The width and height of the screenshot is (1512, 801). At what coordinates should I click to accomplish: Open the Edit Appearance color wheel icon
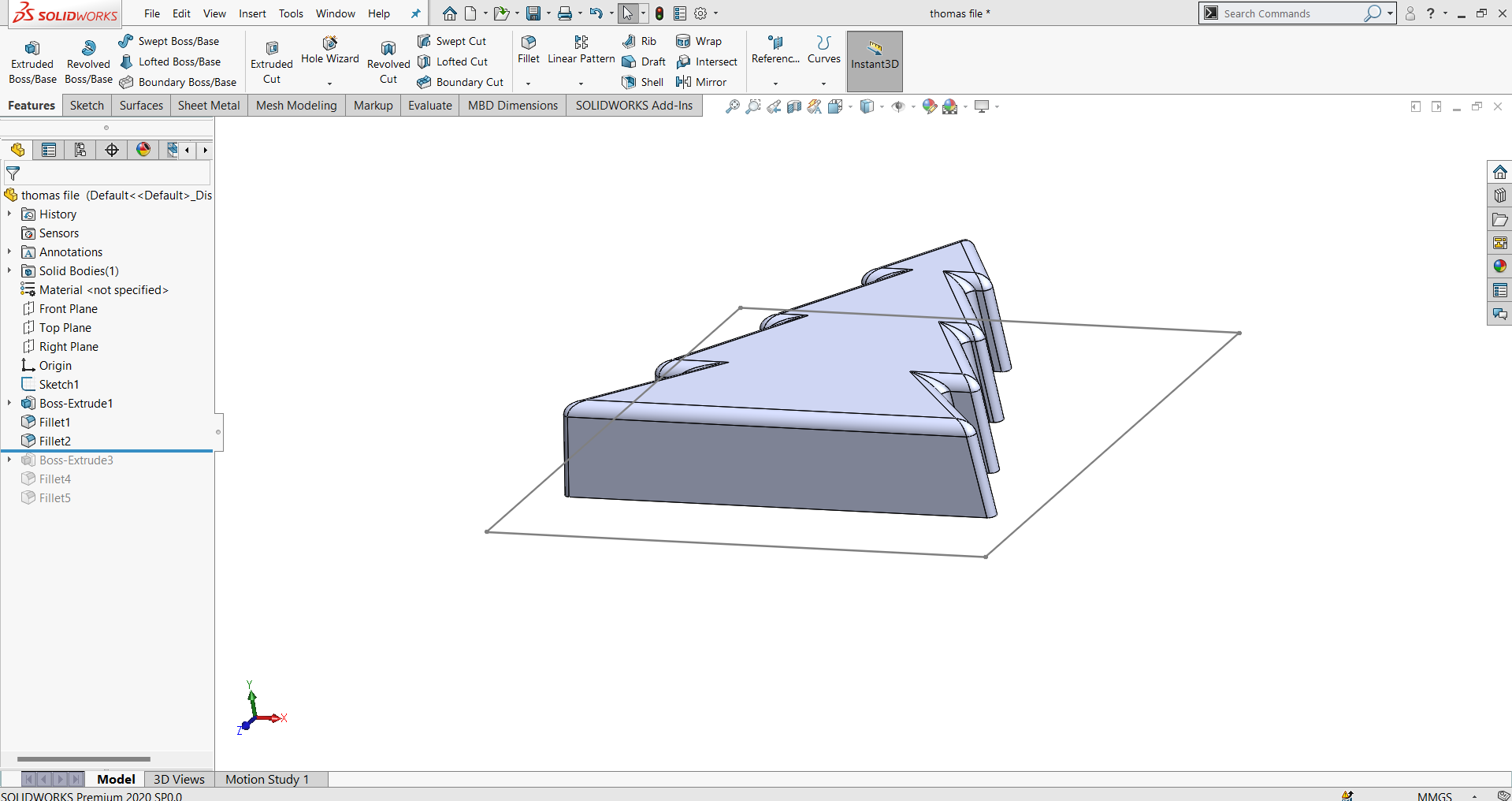tap(930, 106)
